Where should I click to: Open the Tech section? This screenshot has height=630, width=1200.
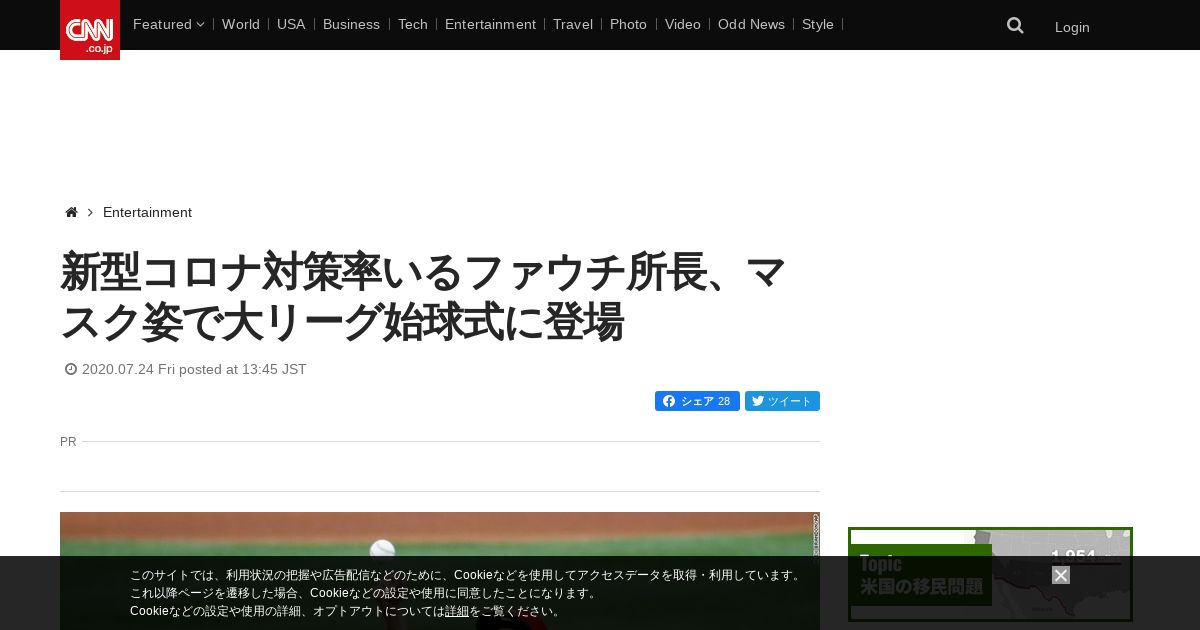point(412,24)
